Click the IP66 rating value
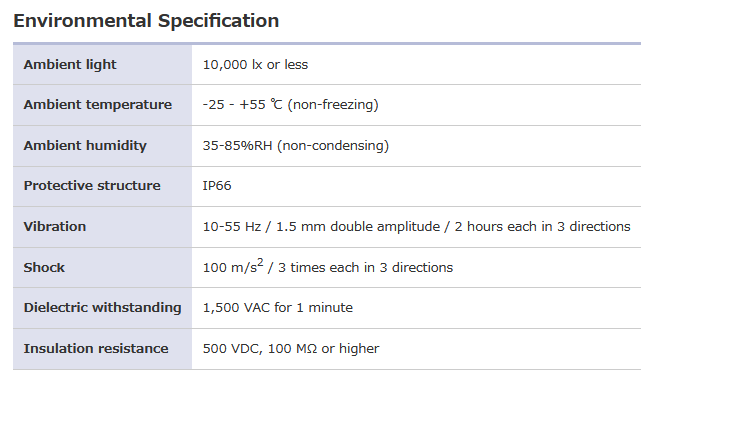The height and width of the screenshot is (423, 751). point(217,186)
